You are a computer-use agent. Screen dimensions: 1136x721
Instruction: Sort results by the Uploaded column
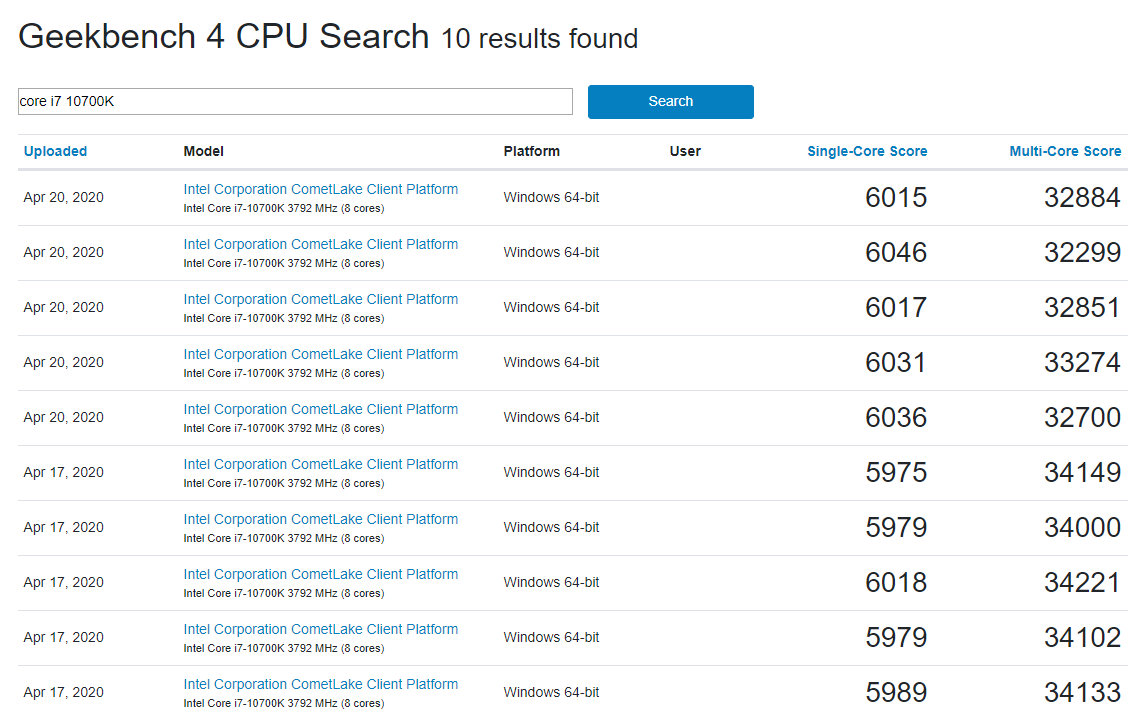(55, 151)
